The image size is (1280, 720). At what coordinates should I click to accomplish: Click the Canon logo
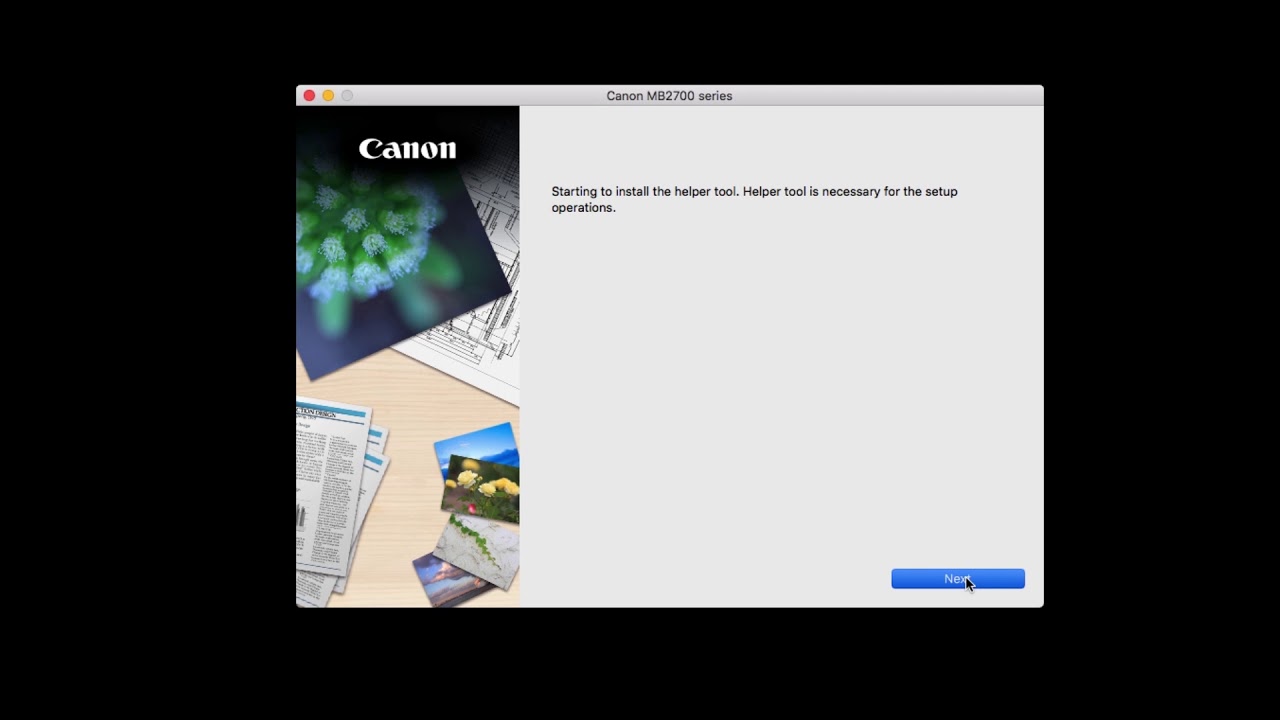[407, 149]
